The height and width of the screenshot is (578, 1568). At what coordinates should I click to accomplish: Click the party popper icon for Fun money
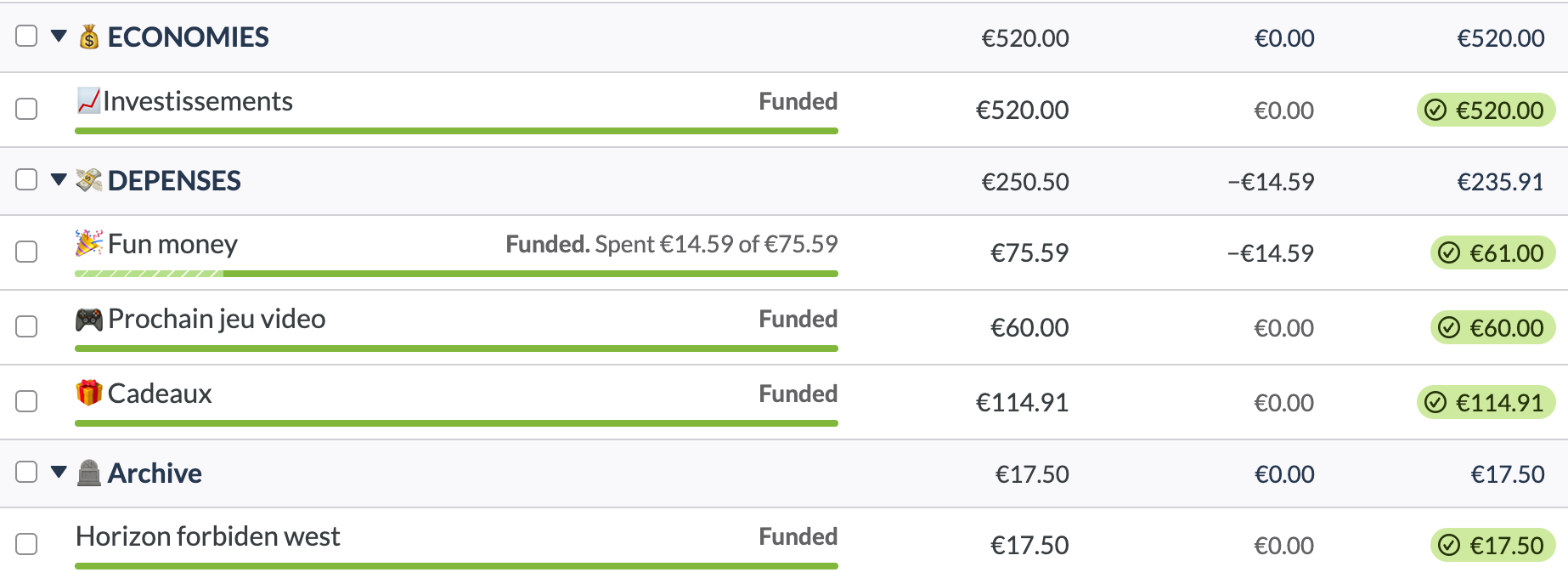click(x=89, y=244)
